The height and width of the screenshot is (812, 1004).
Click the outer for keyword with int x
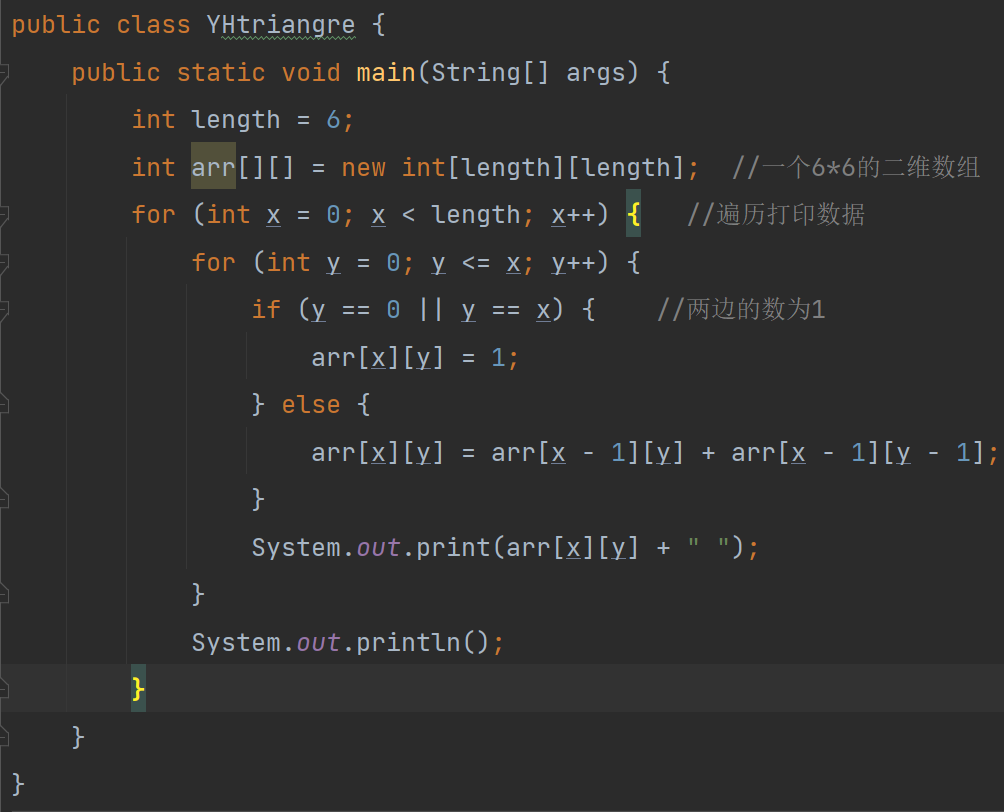coord(153,215)
